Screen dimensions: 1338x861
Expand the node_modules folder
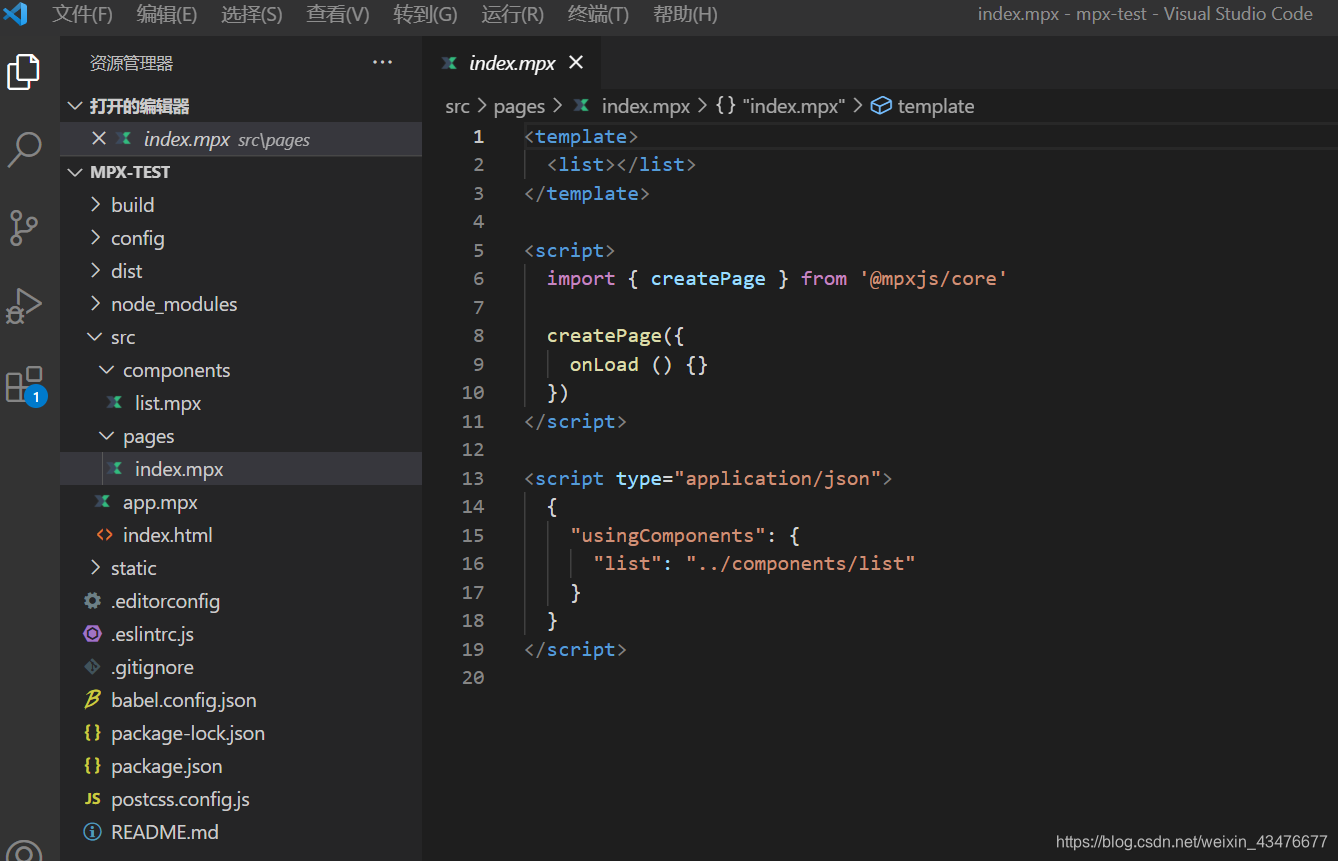pyautogui.click(x=96, y=304)
